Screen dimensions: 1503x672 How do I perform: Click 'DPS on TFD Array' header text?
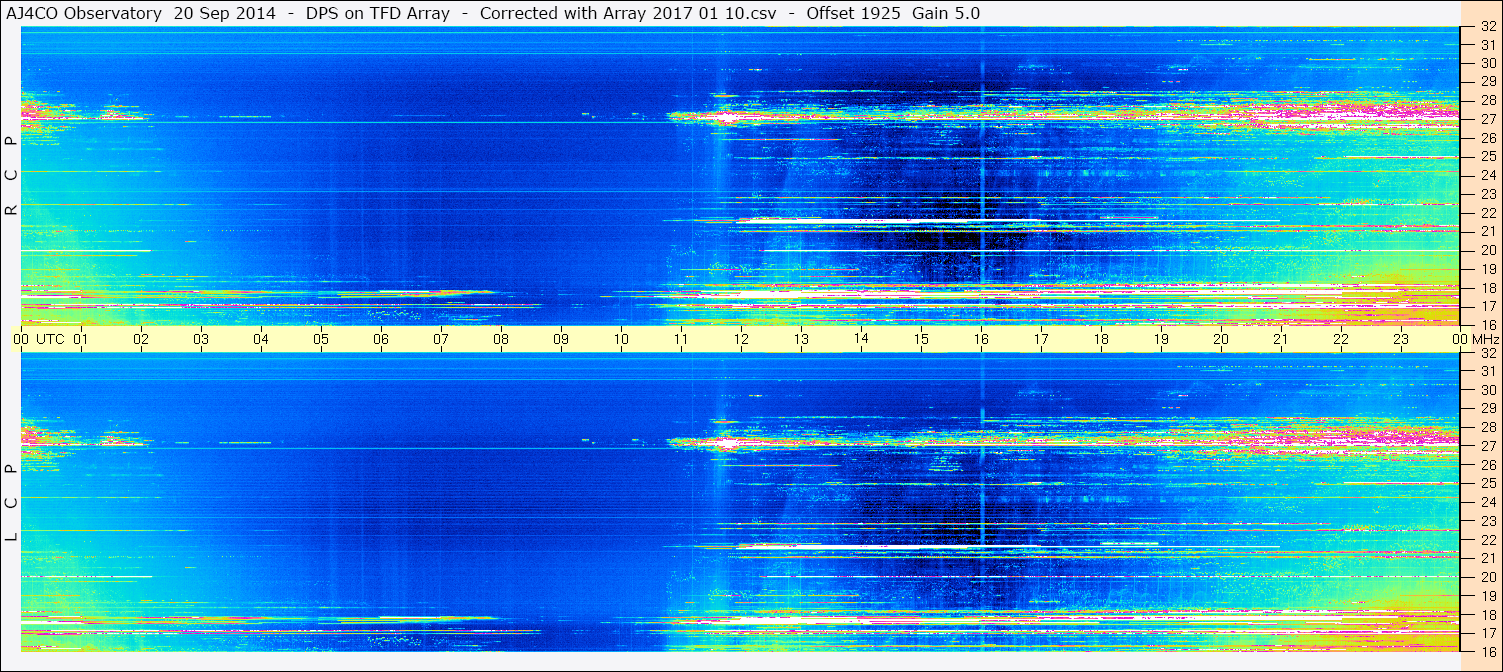[x=377, y=14]
